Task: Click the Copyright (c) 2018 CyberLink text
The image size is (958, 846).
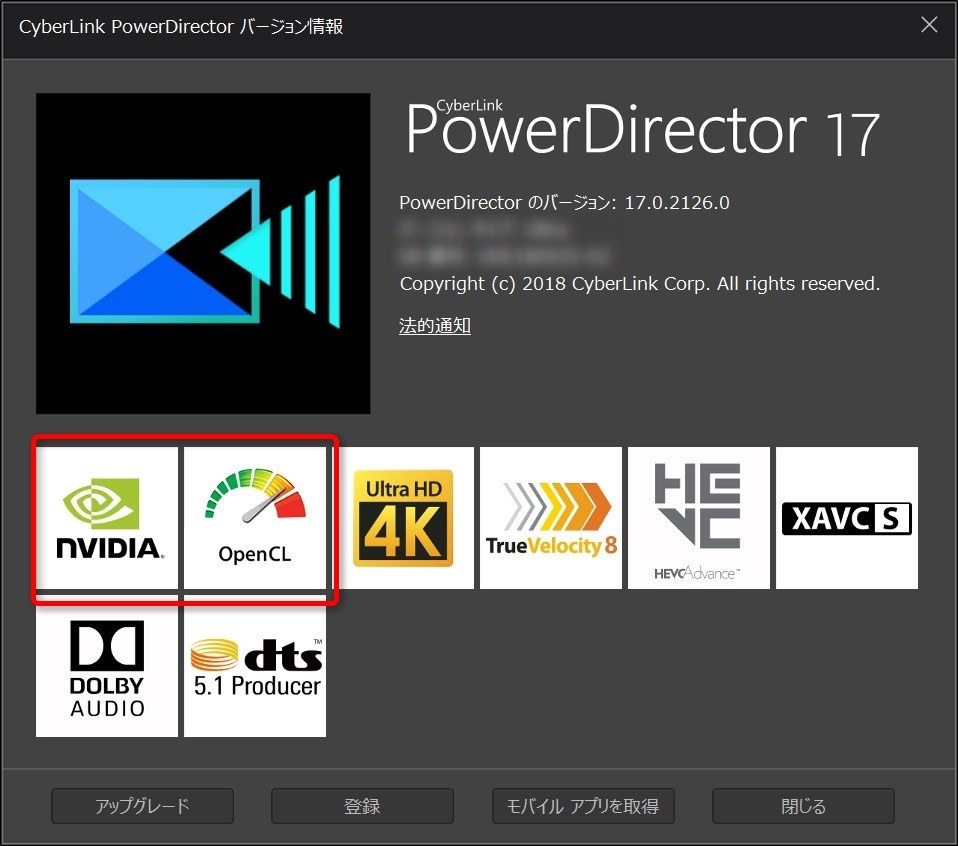Action: pyautogui.click(x=640, y=284)
